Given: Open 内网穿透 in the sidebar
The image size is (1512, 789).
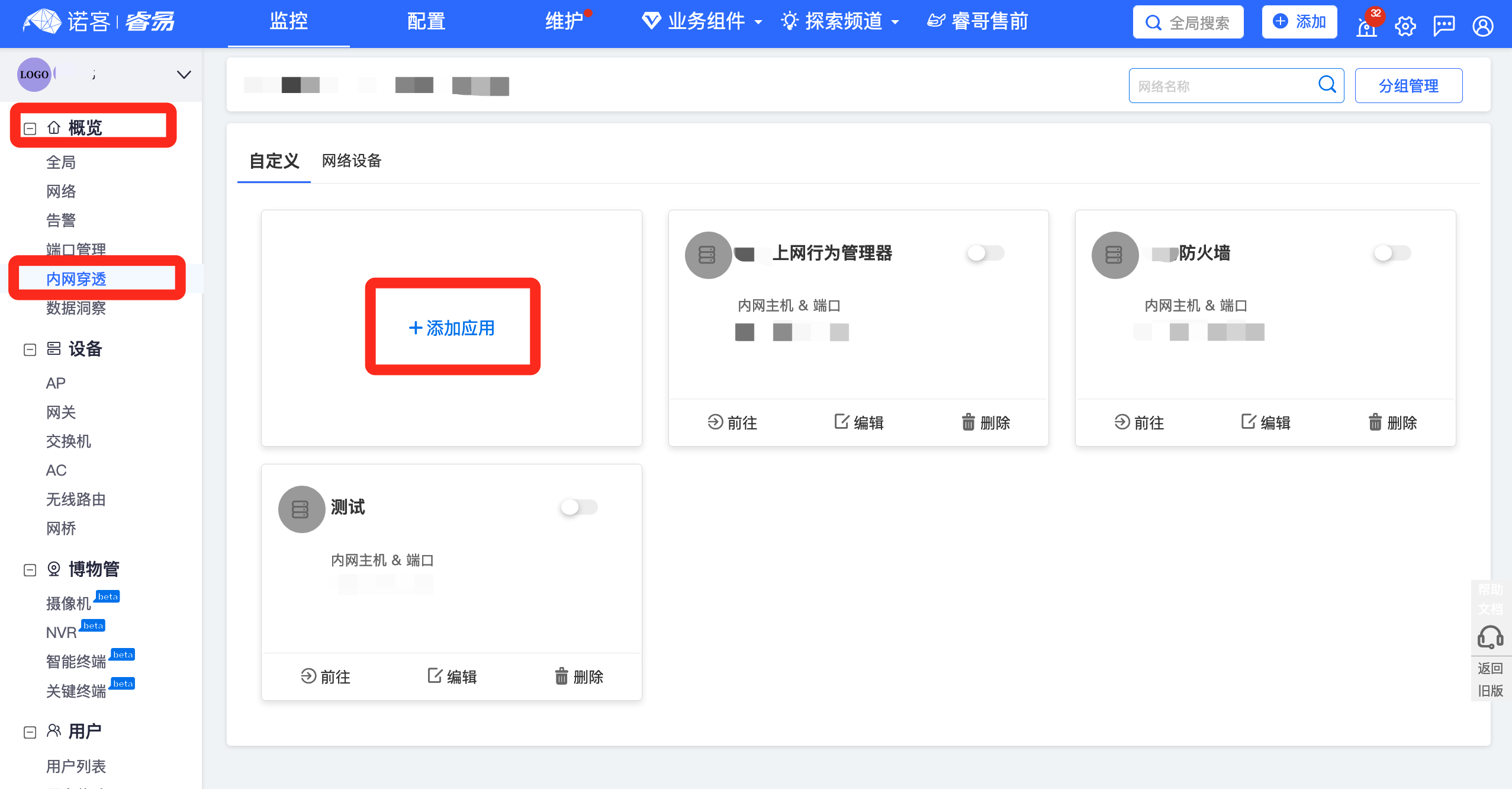Looking at the screenshot, I should pyautogui.click(x=76, y=278).
